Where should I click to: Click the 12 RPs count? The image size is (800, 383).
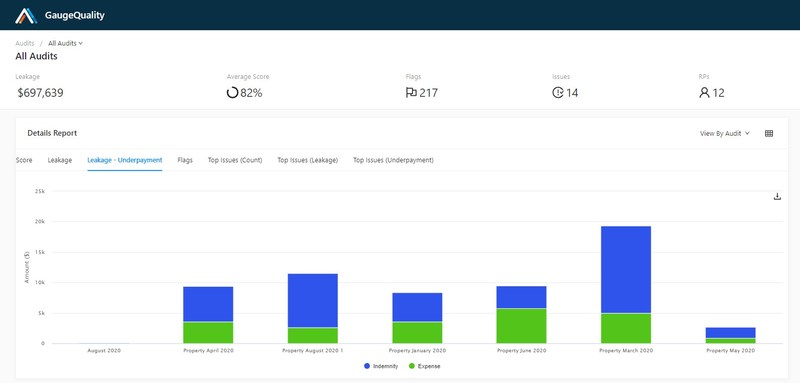(718, 93)
